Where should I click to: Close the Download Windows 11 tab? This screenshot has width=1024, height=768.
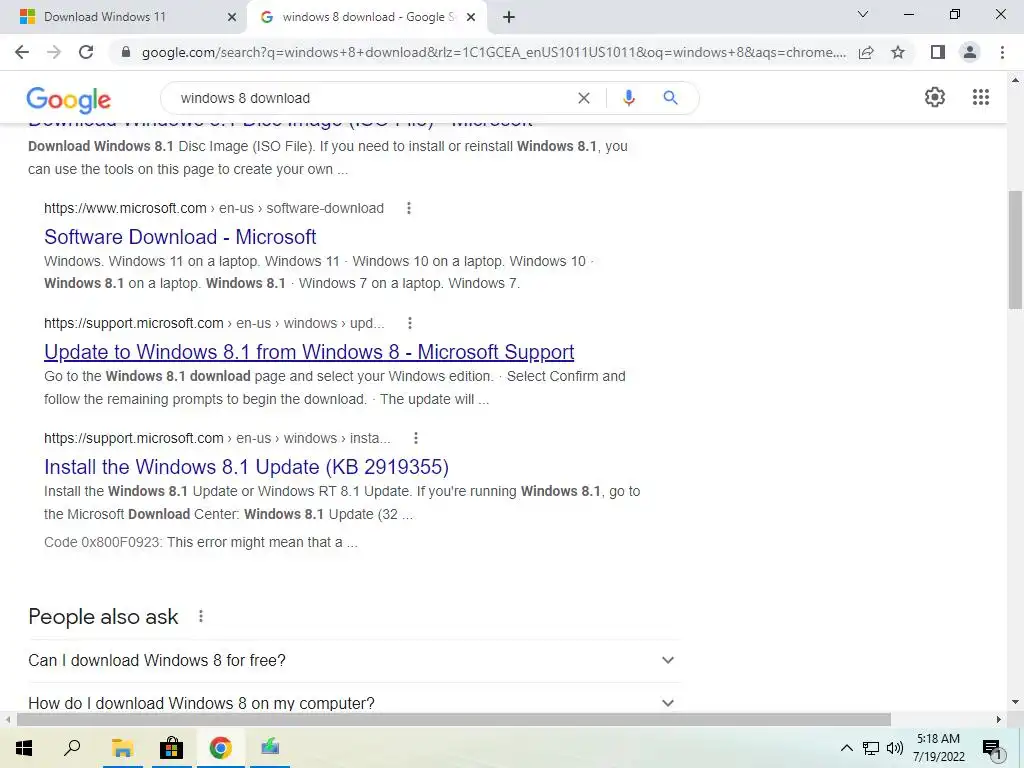coord(232,18)
